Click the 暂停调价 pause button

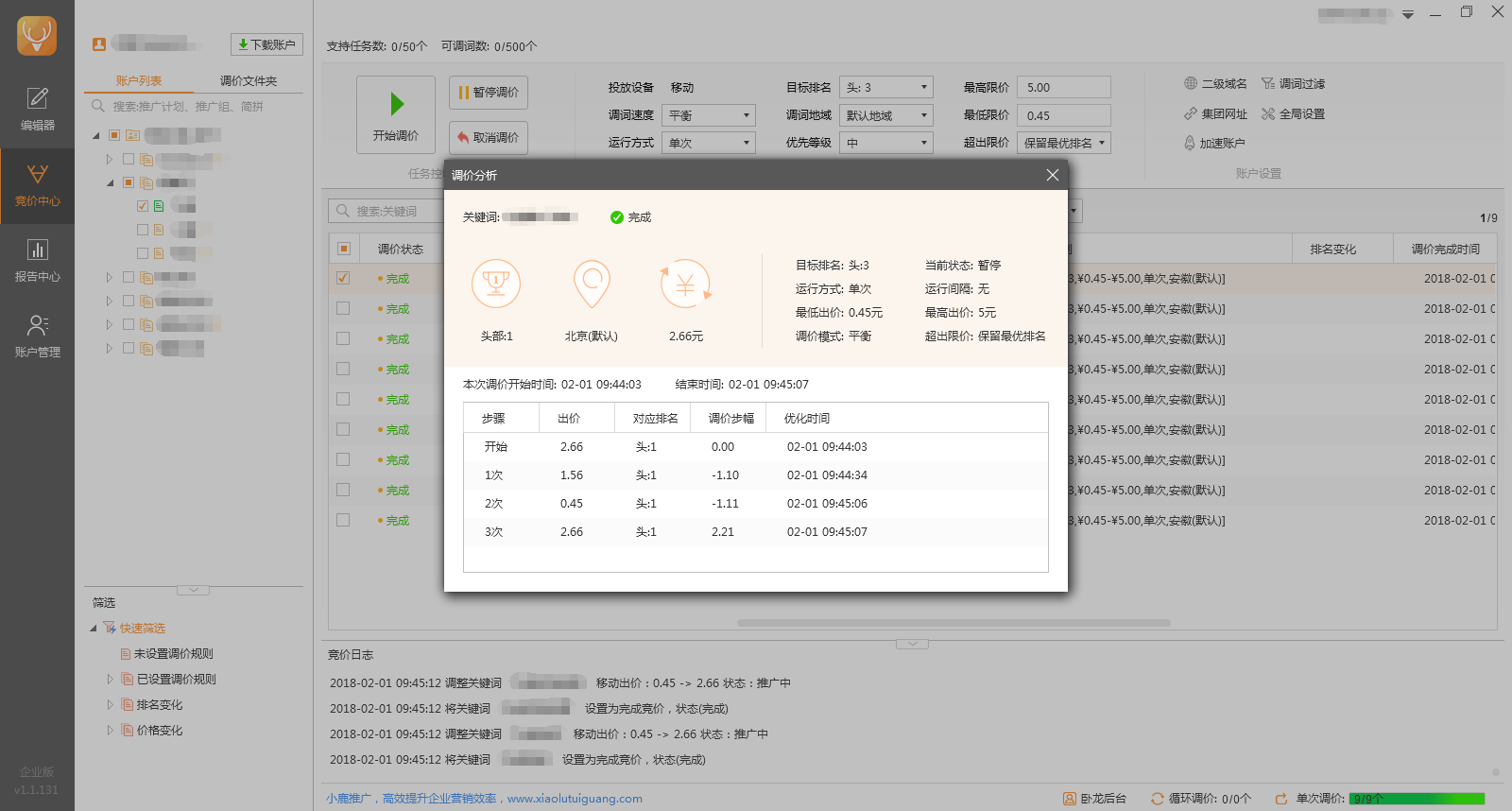489,93
